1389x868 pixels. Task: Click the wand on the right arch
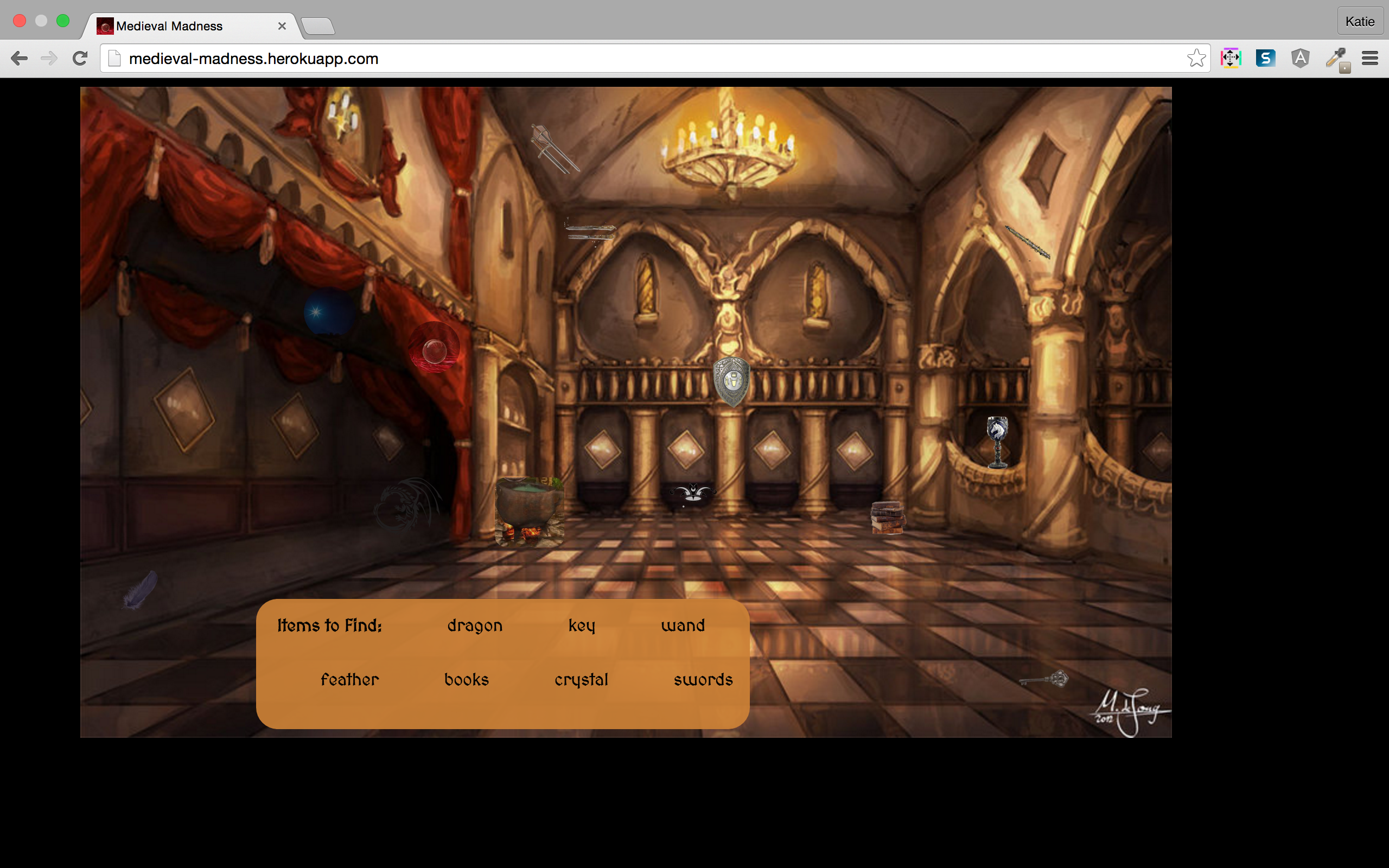point(1028,242)
